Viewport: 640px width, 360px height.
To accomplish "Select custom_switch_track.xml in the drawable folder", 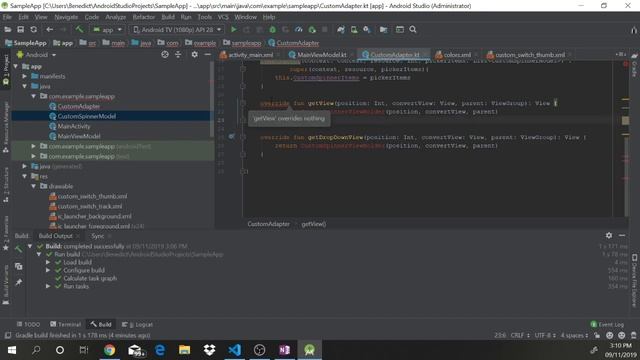I will [89, 206].
